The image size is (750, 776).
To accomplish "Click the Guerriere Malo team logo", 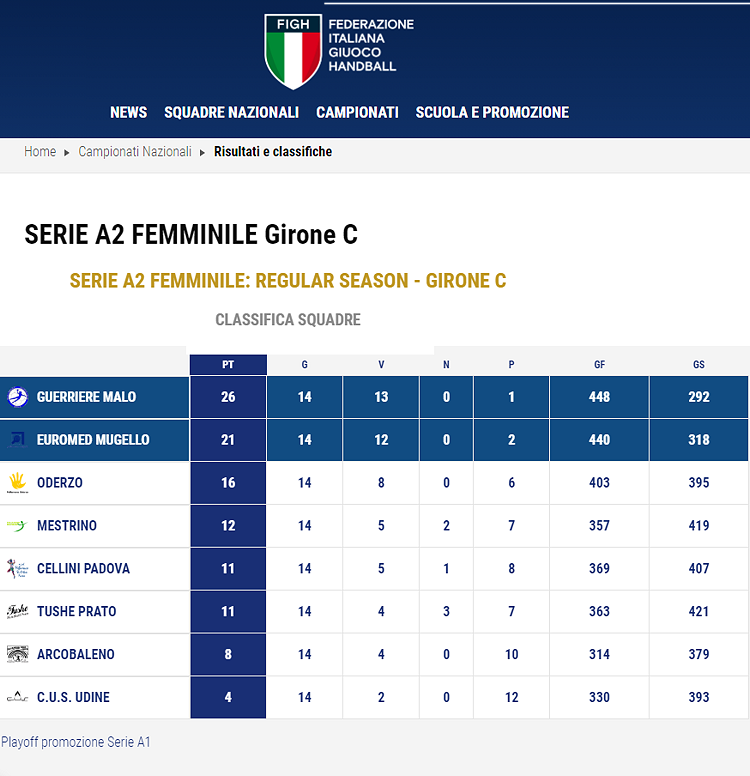I will 18,397.
